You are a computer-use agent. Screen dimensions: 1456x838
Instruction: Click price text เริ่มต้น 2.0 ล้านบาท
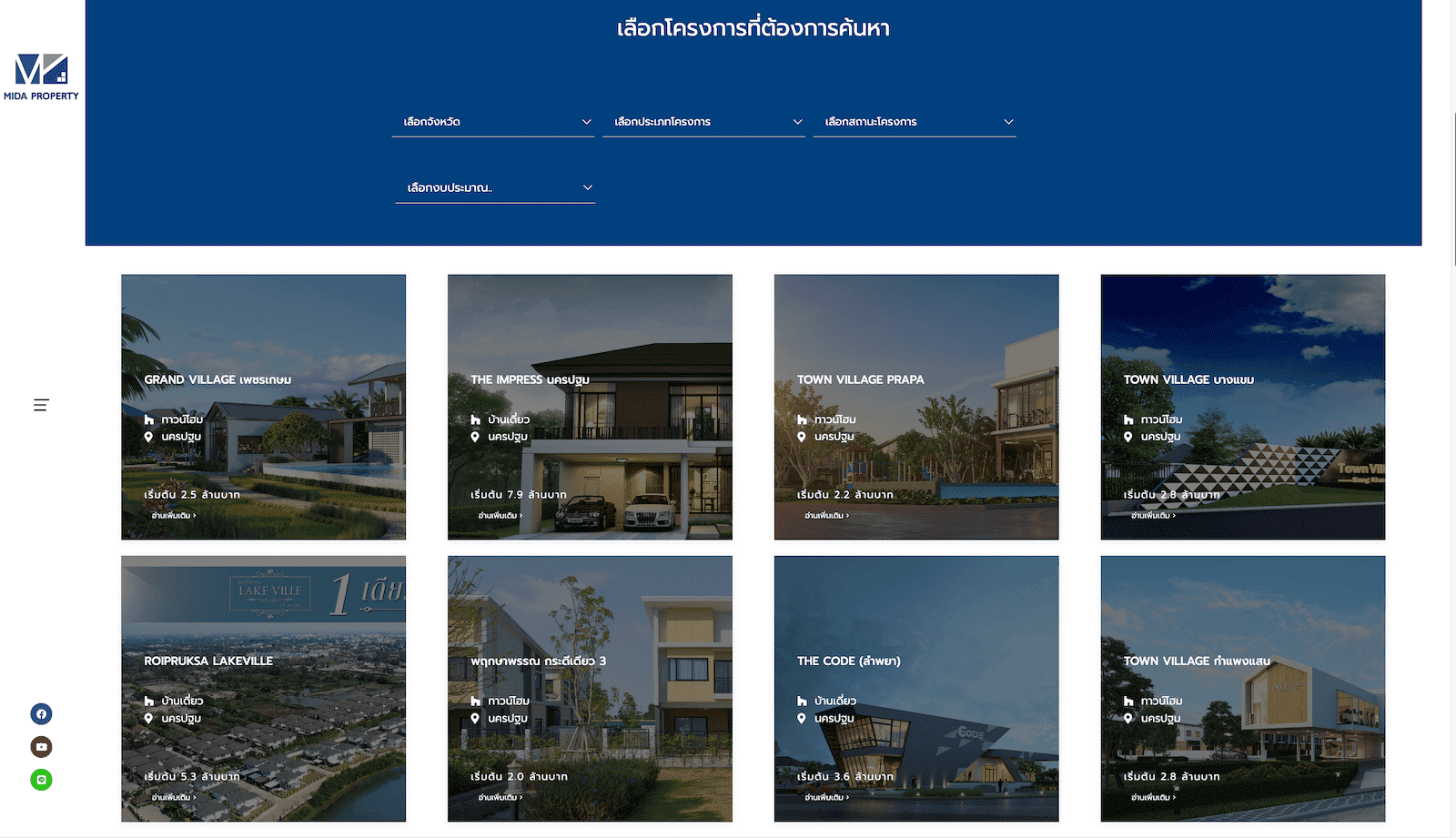[519, 776]
